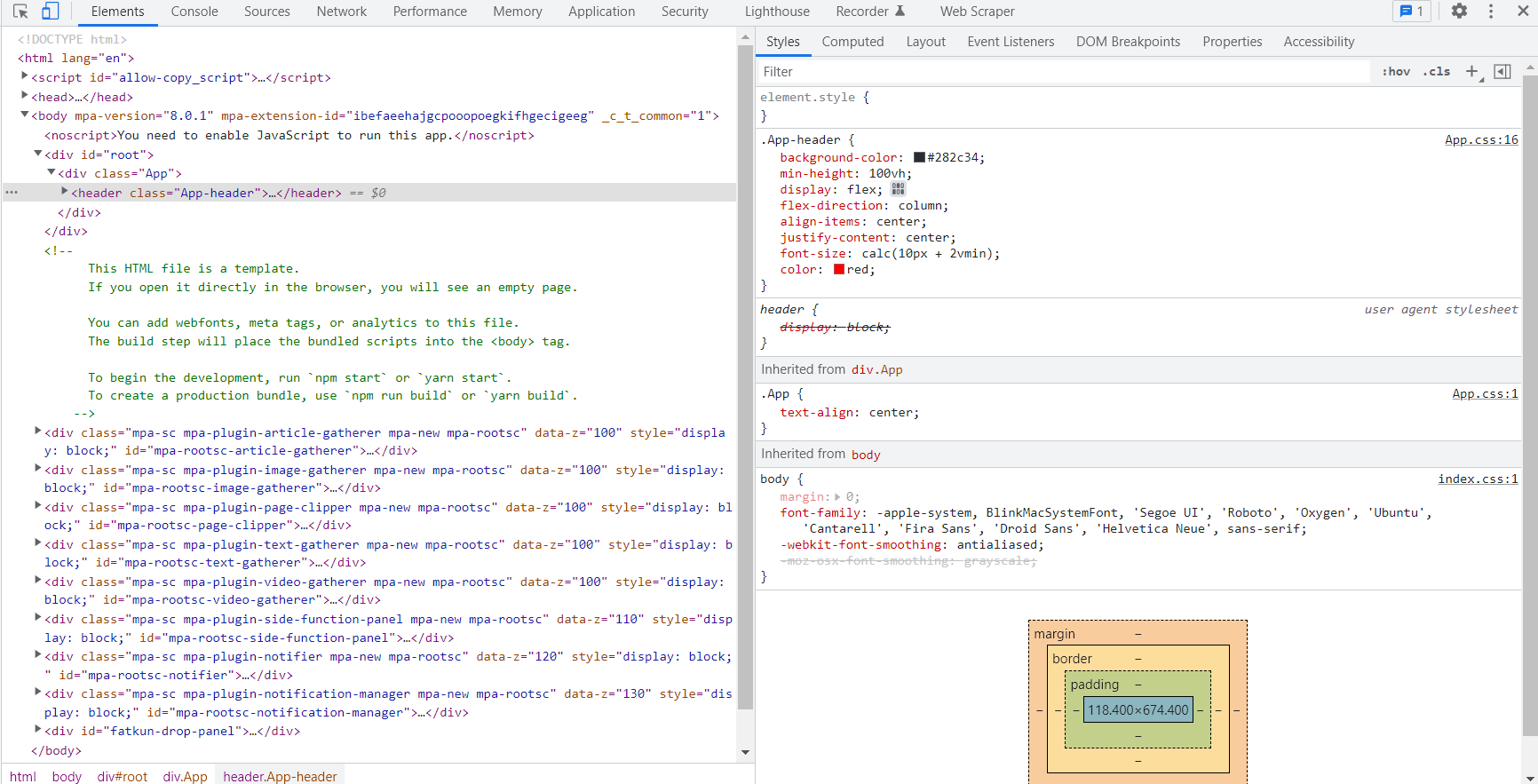1538x784 pixels.
Task: Expand the mpa-plugin-article-gatherer div
Action: [x=38, y=432]
